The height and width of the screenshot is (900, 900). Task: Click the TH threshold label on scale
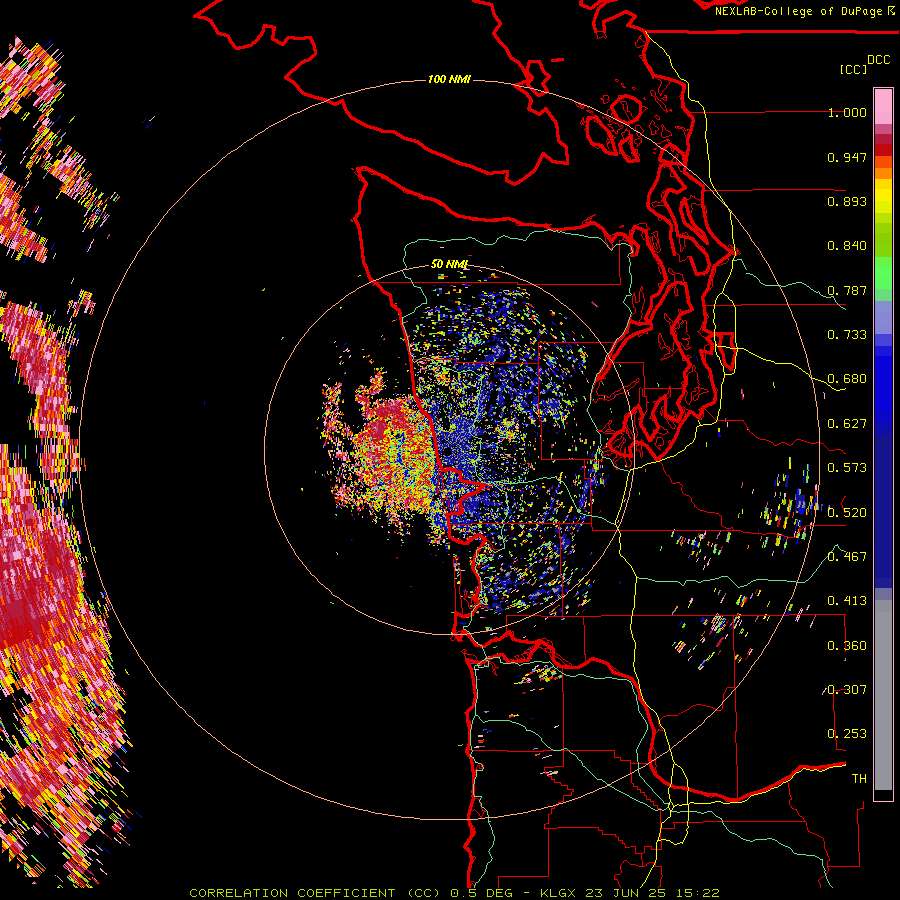(859, 779)
